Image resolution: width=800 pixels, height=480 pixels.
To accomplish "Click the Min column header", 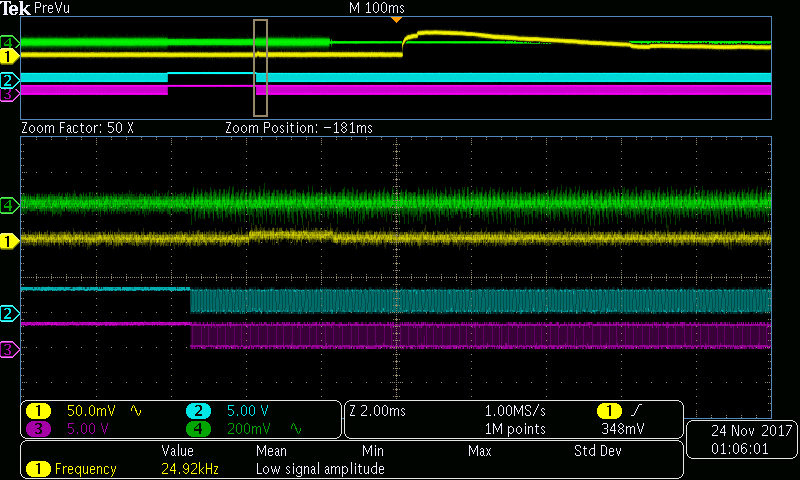I will pos(372,451).
